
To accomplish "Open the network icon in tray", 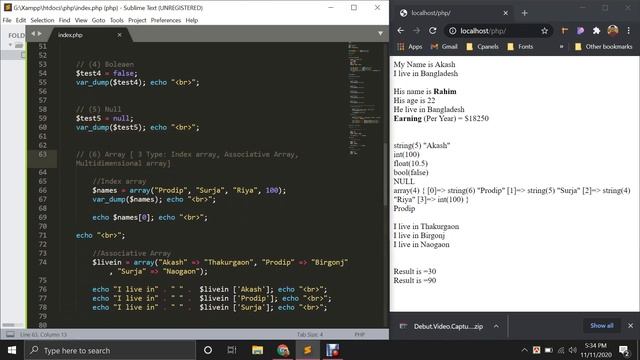I will coord(561,350).
